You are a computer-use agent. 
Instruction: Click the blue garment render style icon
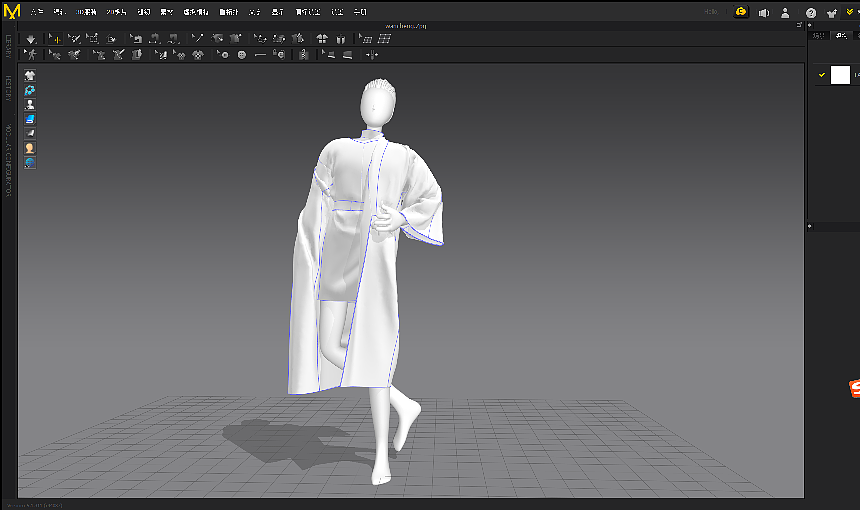point(30,119)
